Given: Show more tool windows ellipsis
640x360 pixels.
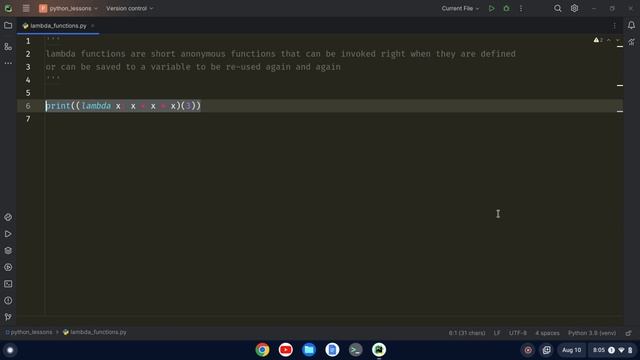Looking at the screenshot, I should 8,63.
